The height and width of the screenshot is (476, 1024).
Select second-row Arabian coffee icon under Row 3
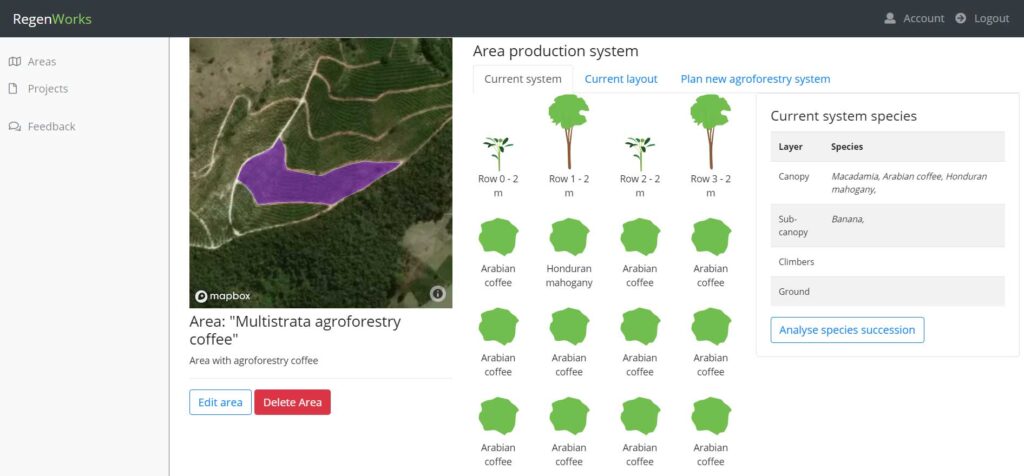[711, 326]
